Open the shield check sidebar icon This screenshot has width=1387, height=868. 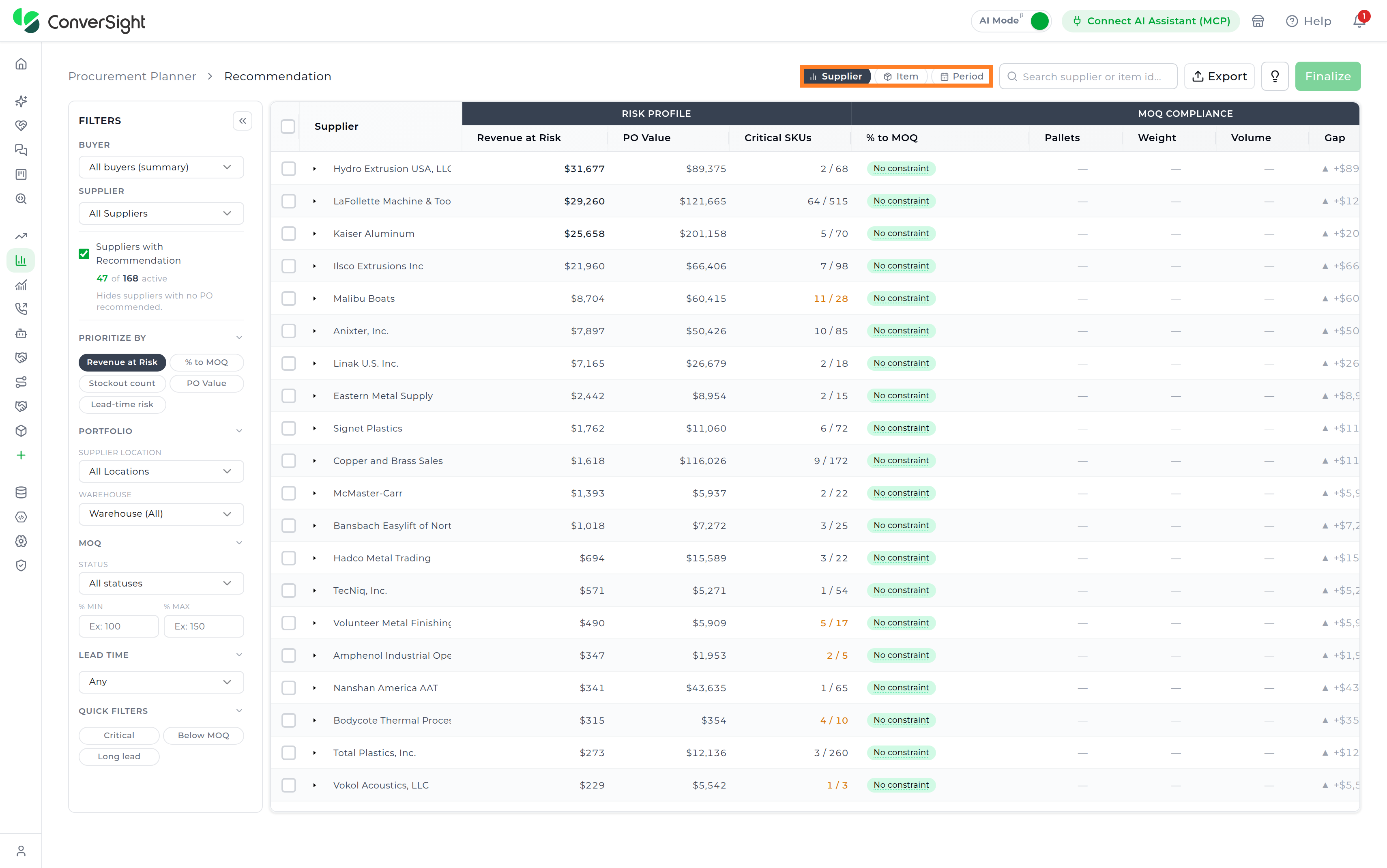(21, 565)
